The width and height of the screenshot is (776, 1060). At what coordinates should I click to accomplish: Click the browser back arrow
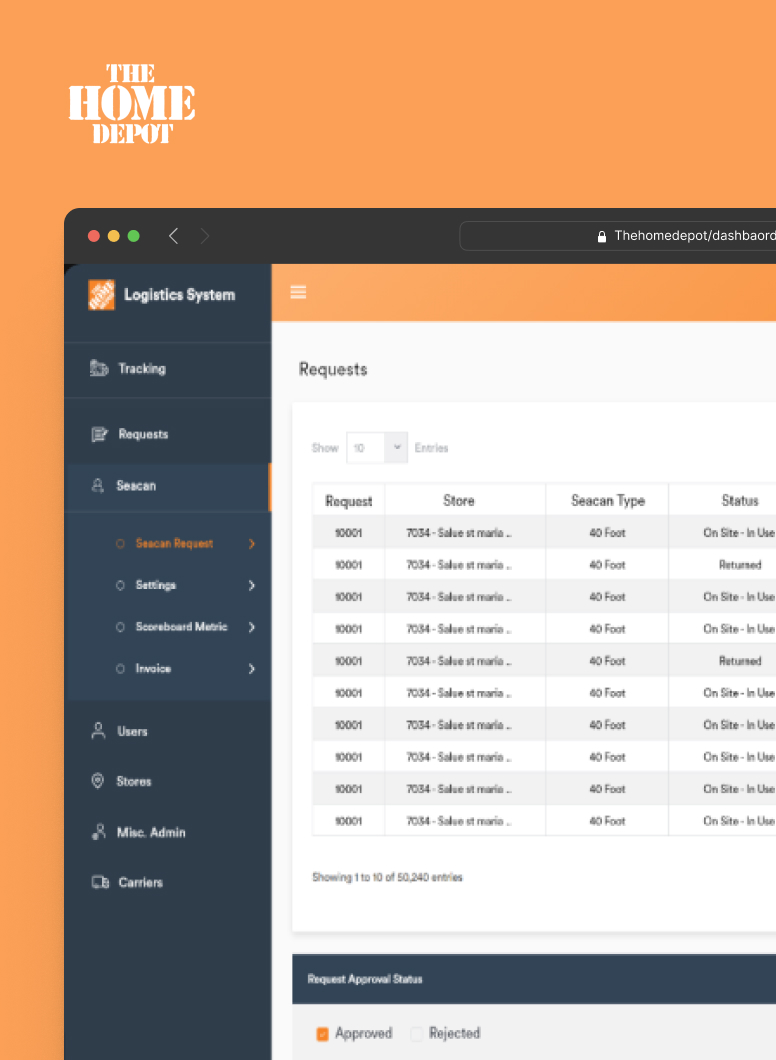pos(174,236)
